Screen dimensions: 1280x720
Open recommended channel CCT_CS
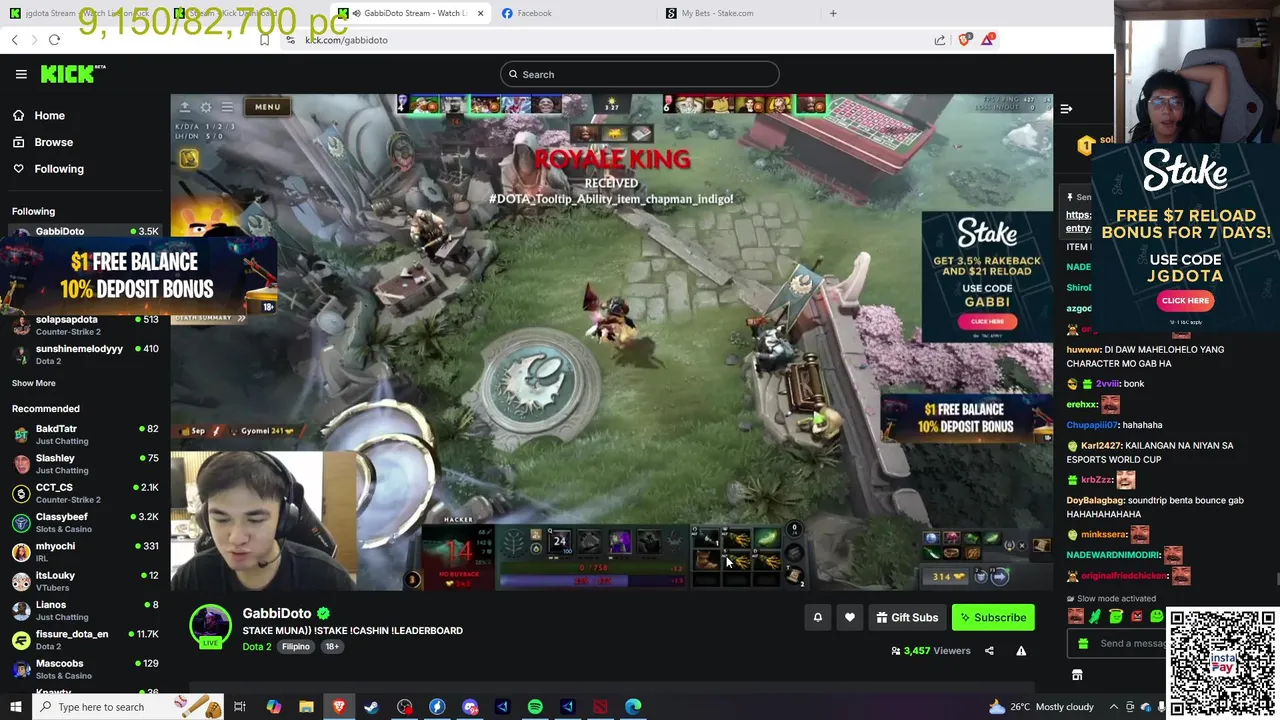point(85,493)
